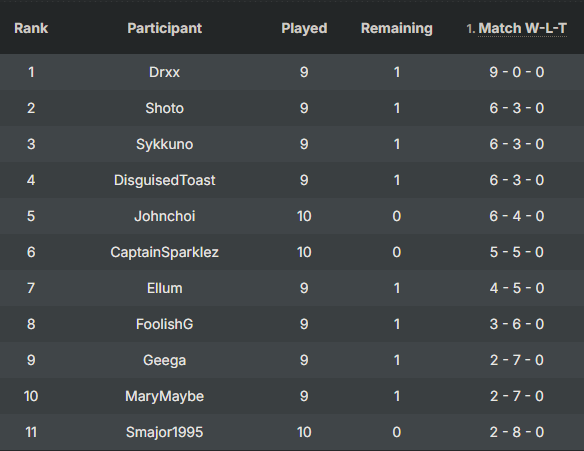Open Sykkuno's participant entry

tap(165, 144)
